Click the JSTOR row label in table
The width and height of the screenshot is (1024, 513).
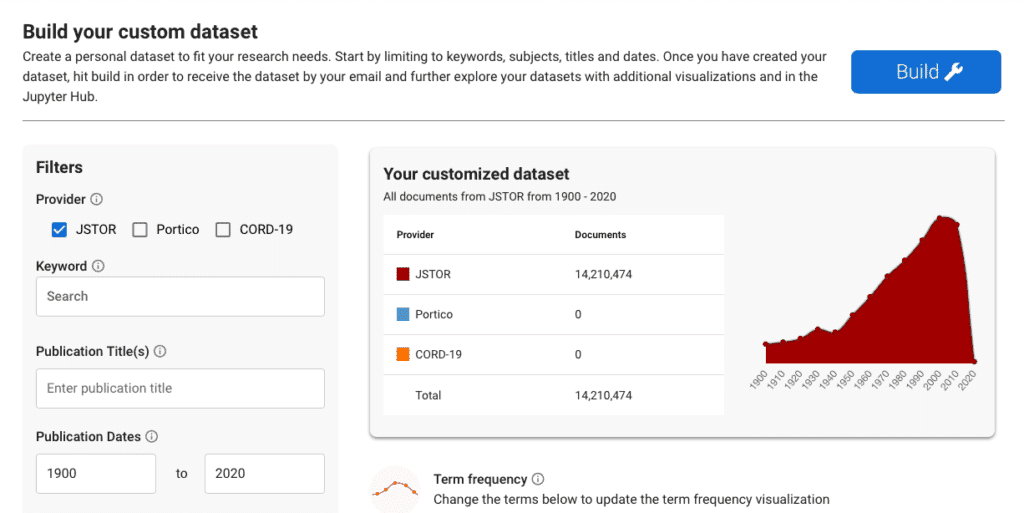point(433,274)
